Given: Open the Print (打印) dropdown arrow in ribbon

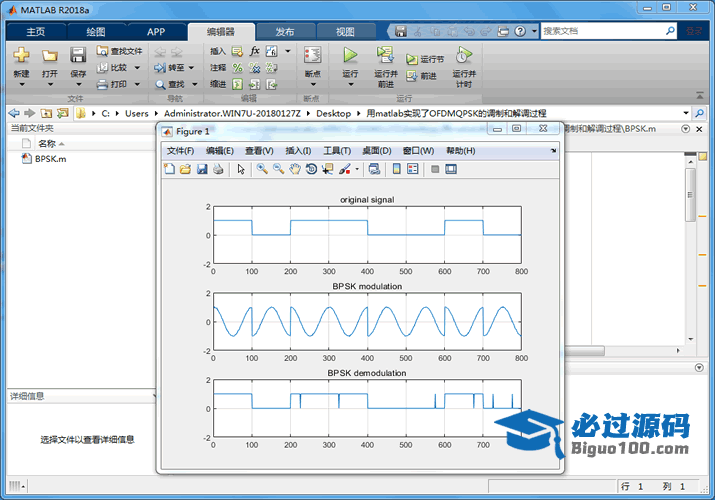Looking at the screenshot, I should pos(137,84).
